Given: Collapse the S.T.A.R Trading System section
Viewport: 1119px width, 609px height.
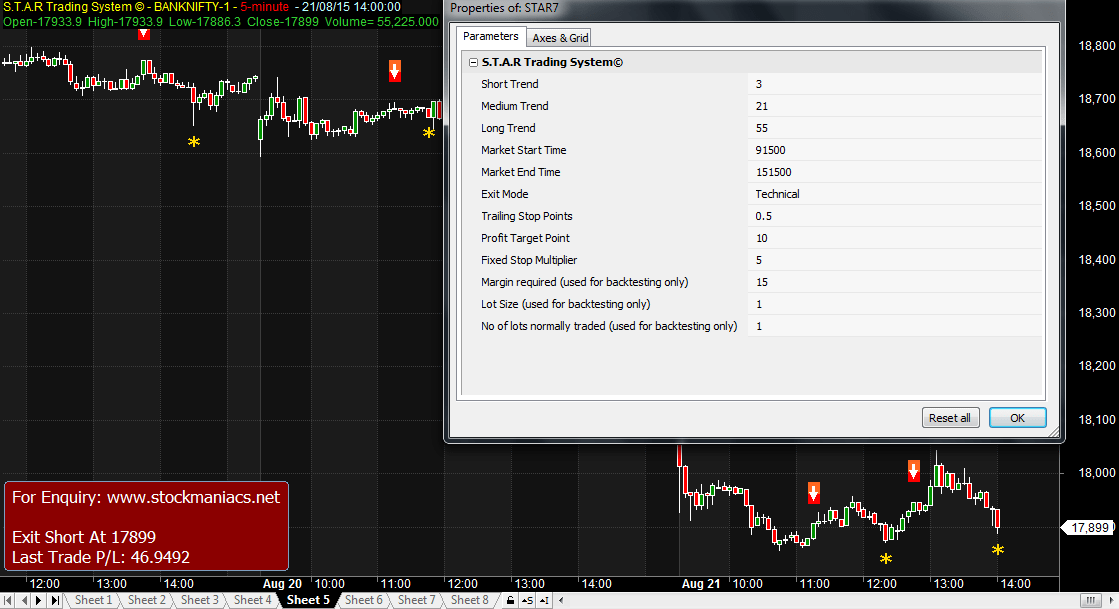Looking at the screenshot, I should pos(472,62).
